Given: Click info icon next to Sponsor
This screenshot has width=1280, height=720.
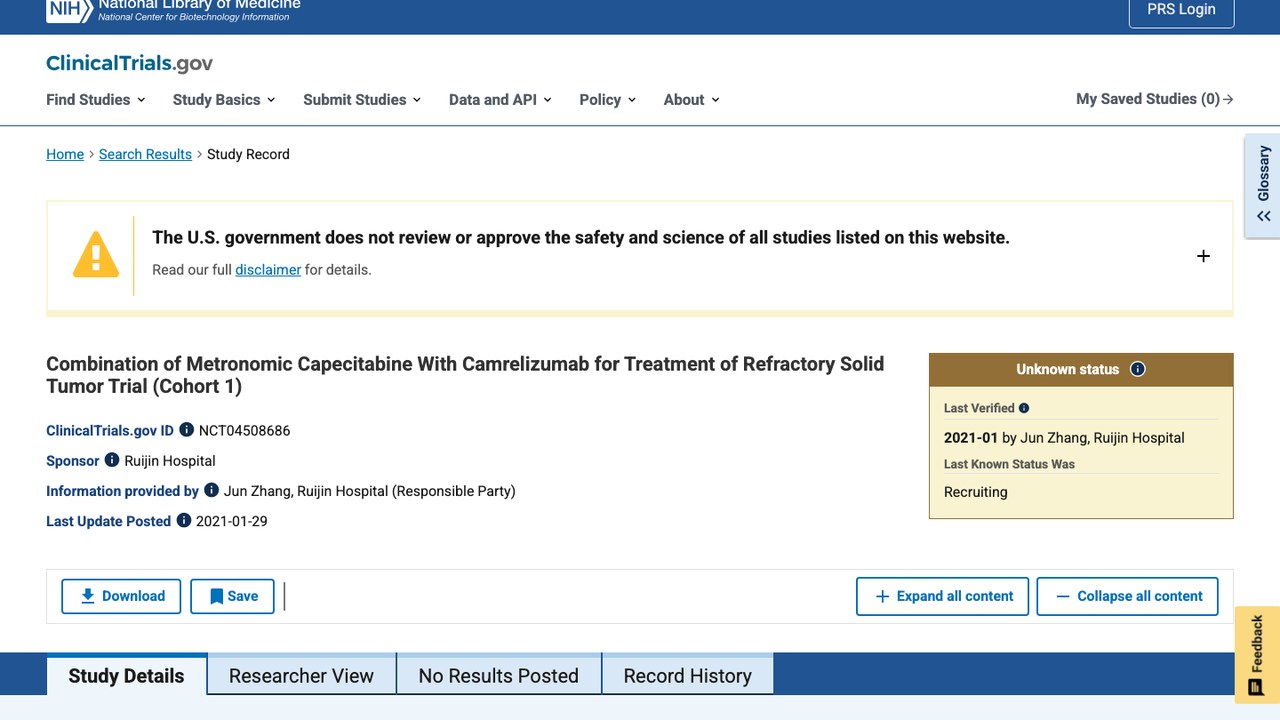Looking at the screenshot, I should (x=112, y=460).
